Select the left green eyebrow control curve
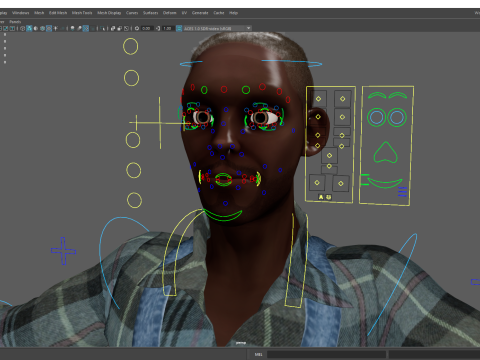This screenshot has width=480, height=360. coord(377,95)
